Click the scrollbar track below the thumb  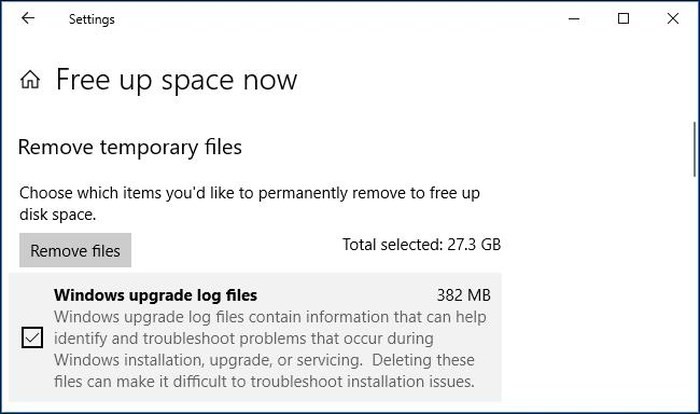coord(694,300)
